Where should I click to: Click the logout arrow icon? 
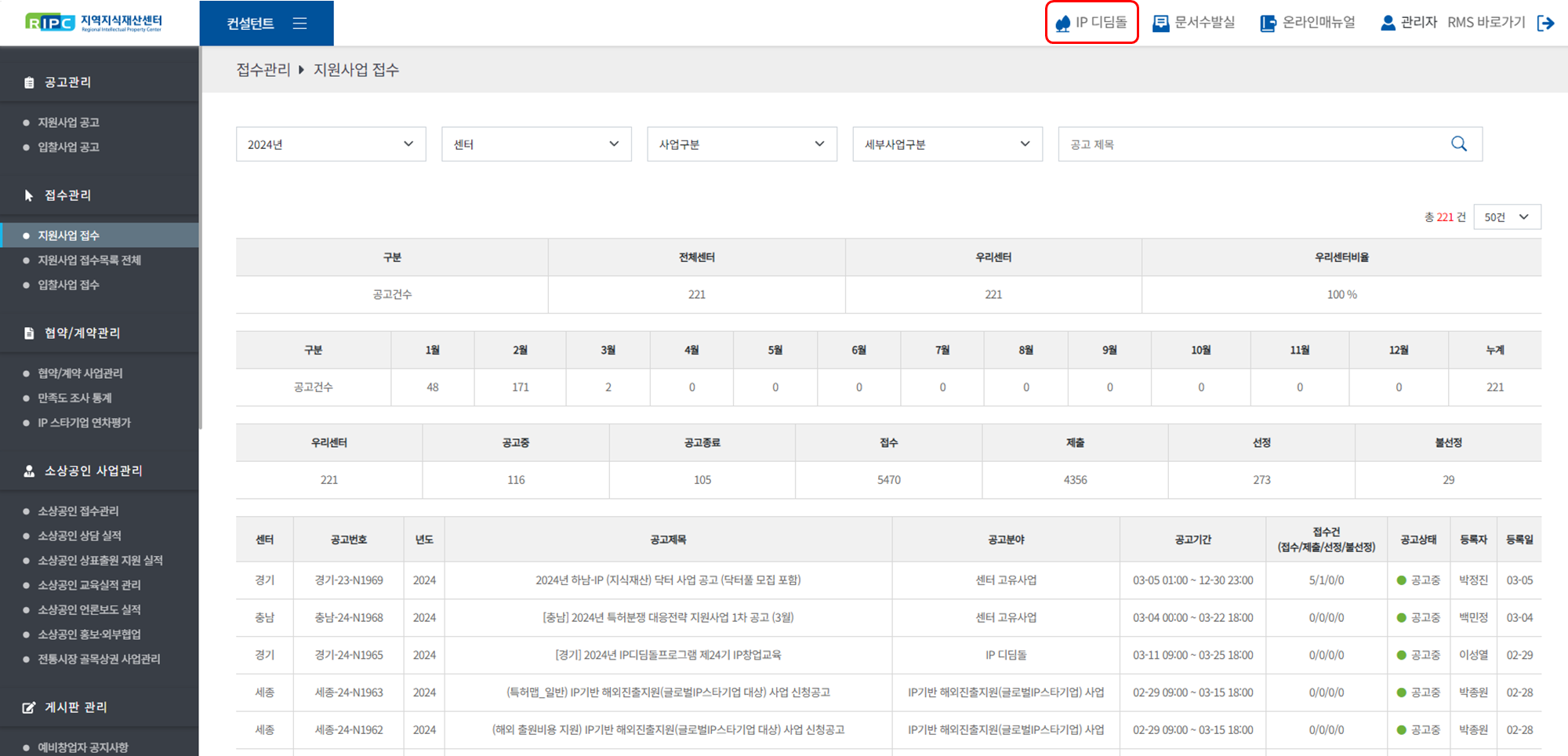1546,23
